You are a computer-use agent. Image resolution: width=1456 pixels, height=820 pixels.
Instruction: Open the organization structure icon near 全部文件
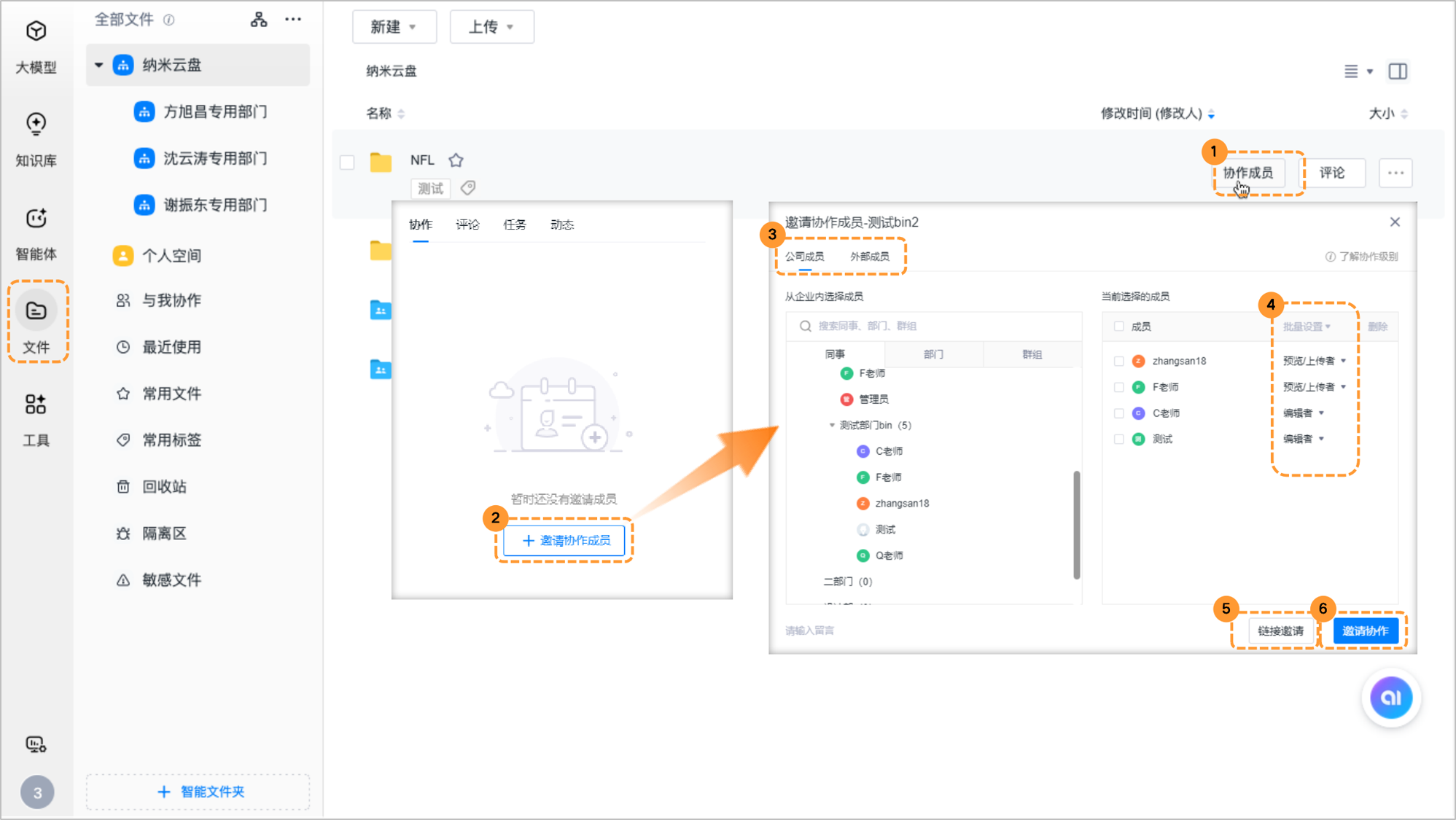(259, 20)
